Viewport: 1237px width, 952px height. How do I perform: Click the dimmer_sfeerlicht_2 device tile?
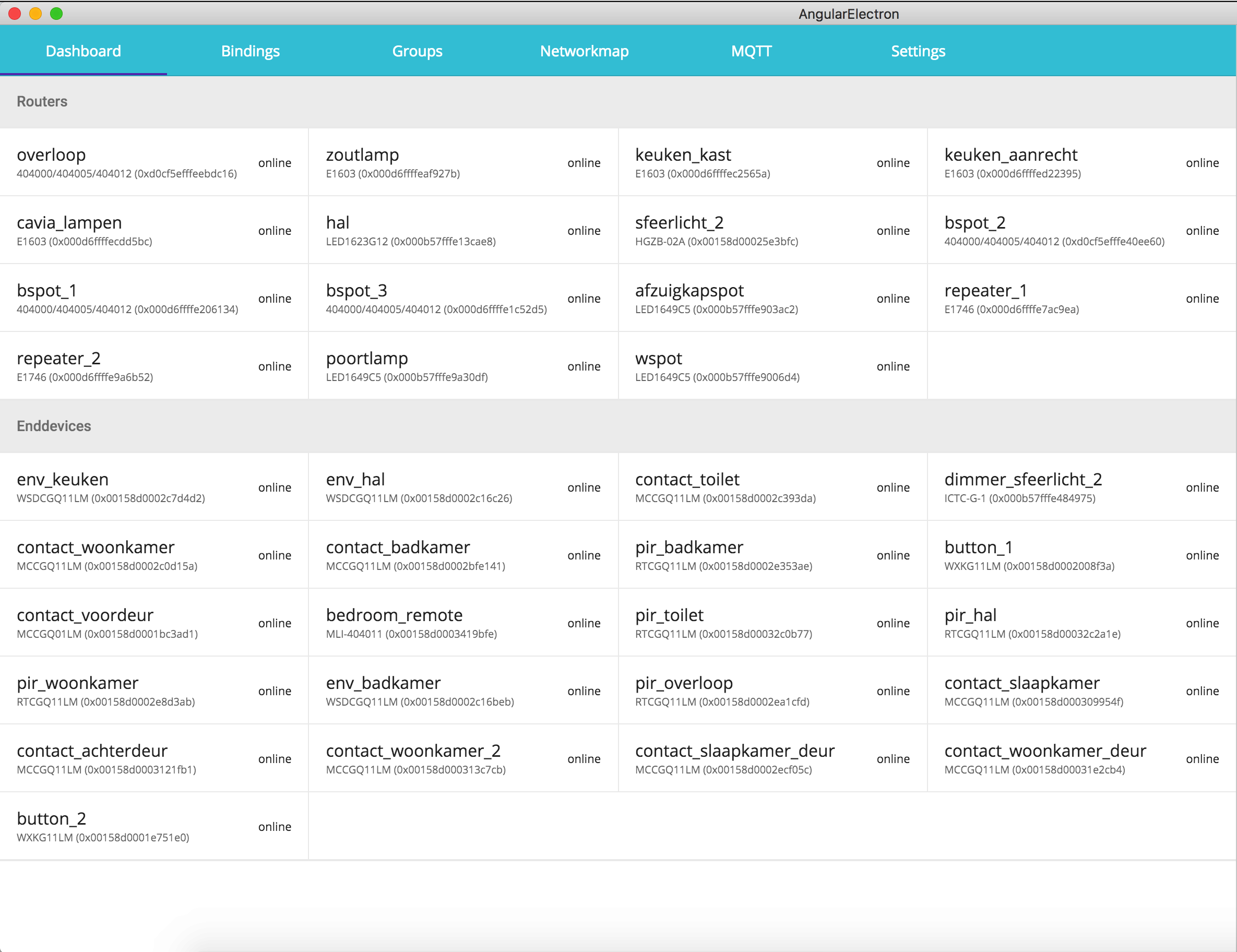(1081, 487)
